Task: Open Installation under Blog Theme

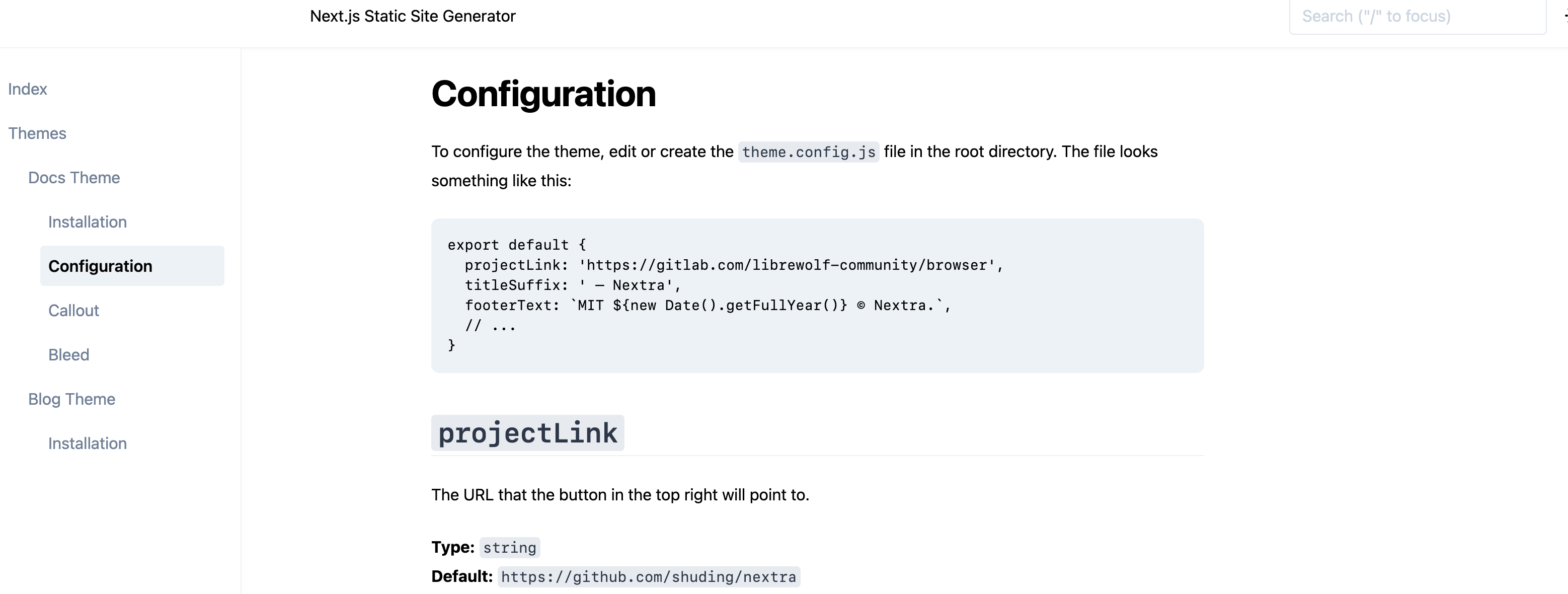Action: click(x=87, y=443)
